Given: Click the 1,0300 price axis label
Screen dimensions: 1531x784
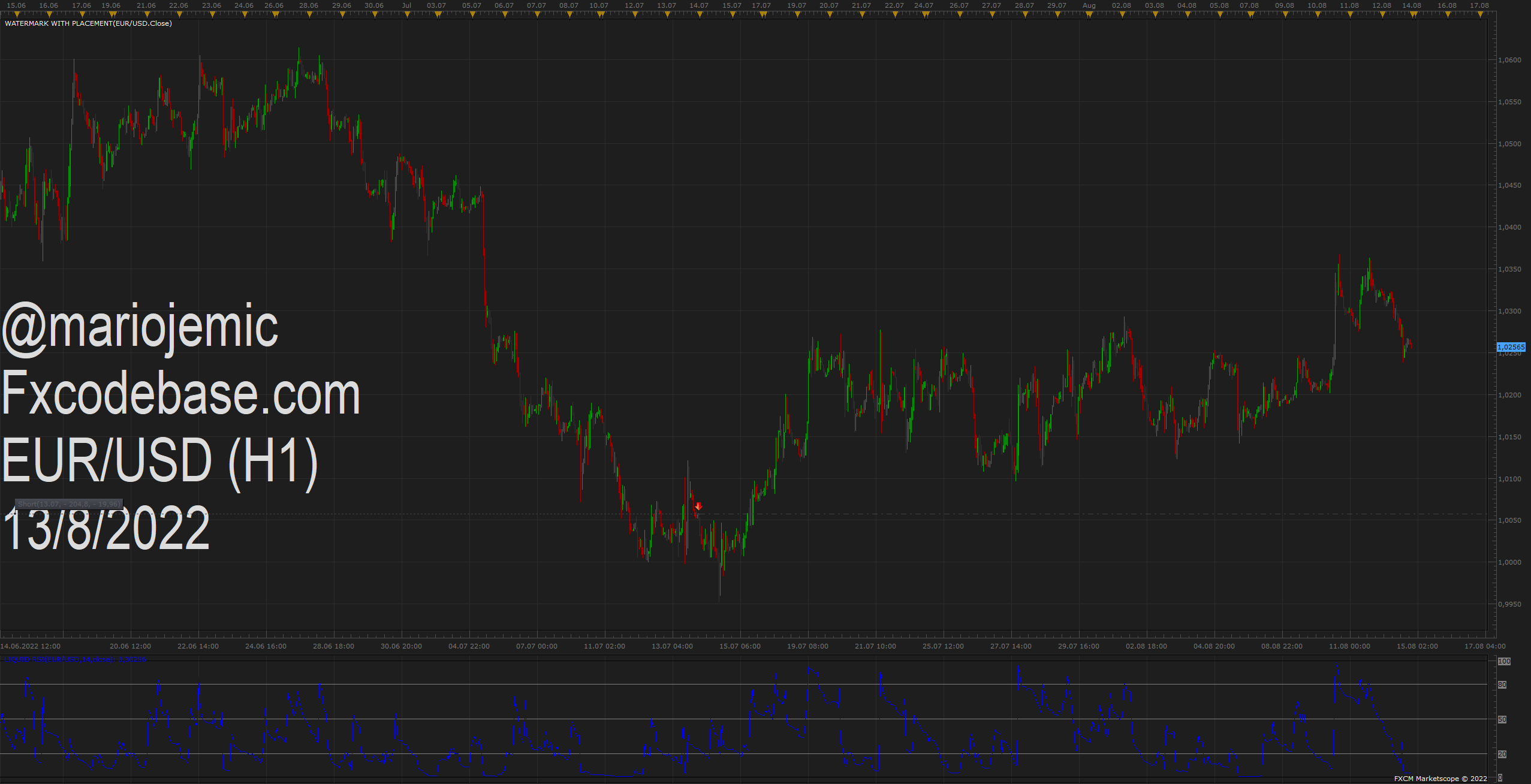Looking at the screenshot, I should (x=1509, y=311).
